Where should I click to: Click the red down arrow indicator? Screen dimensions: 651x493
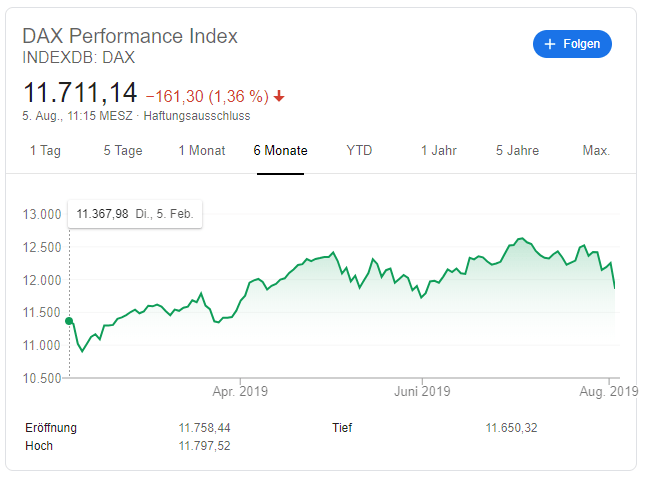click(x=279, y=97)
